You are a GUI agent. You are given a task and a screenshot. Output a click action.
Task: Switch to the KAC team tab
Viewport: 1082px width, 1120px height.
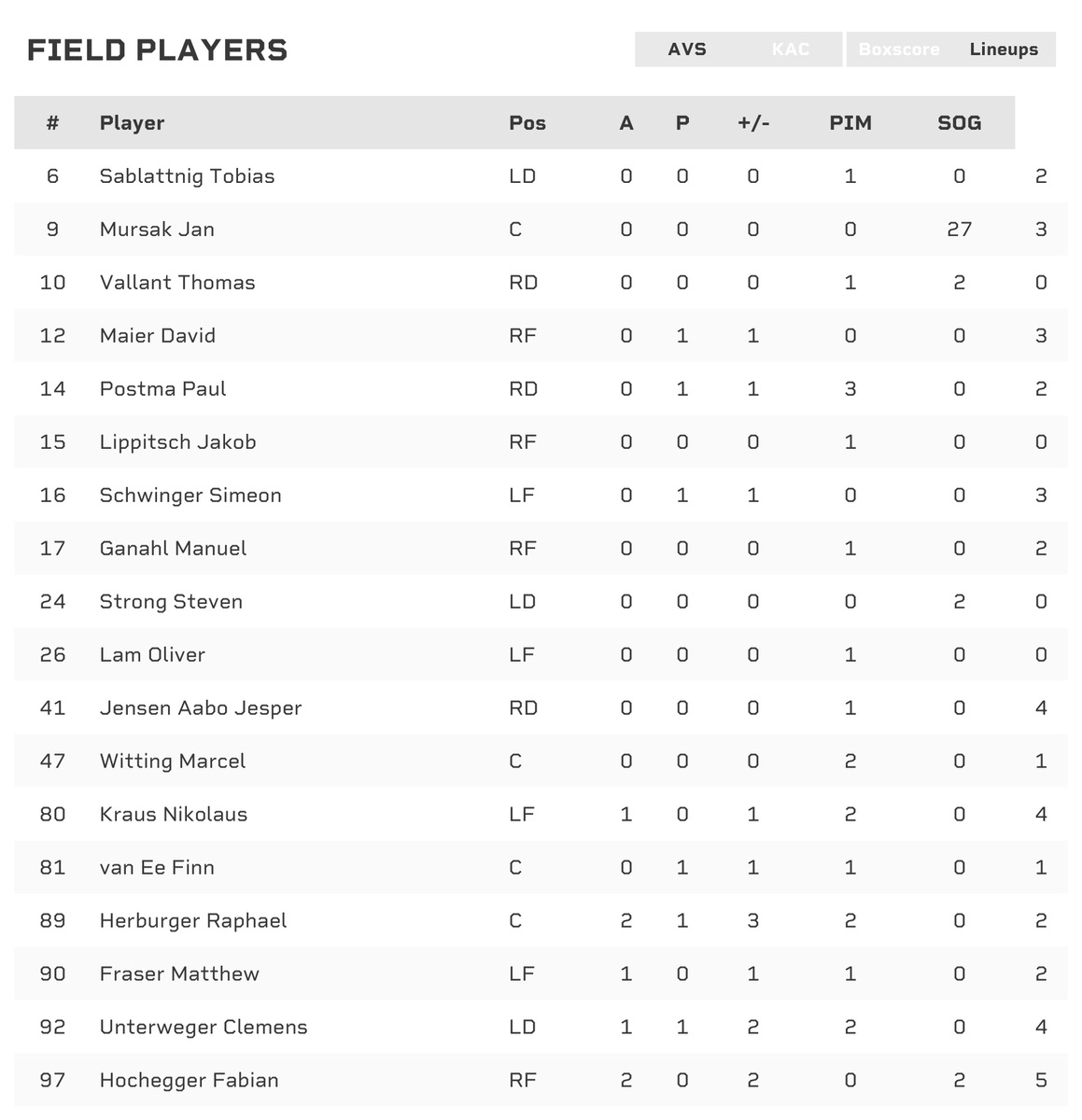[790, 49]
